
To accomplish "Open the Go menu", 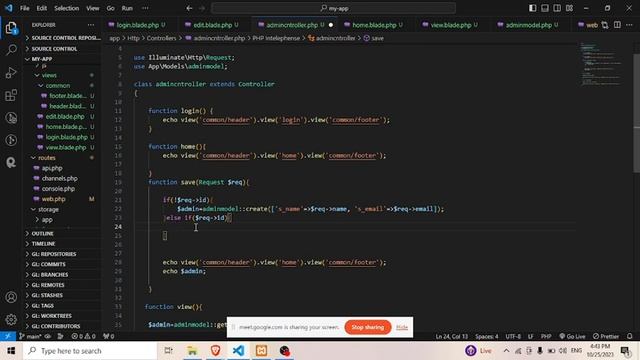I will (x=111, y=8).
